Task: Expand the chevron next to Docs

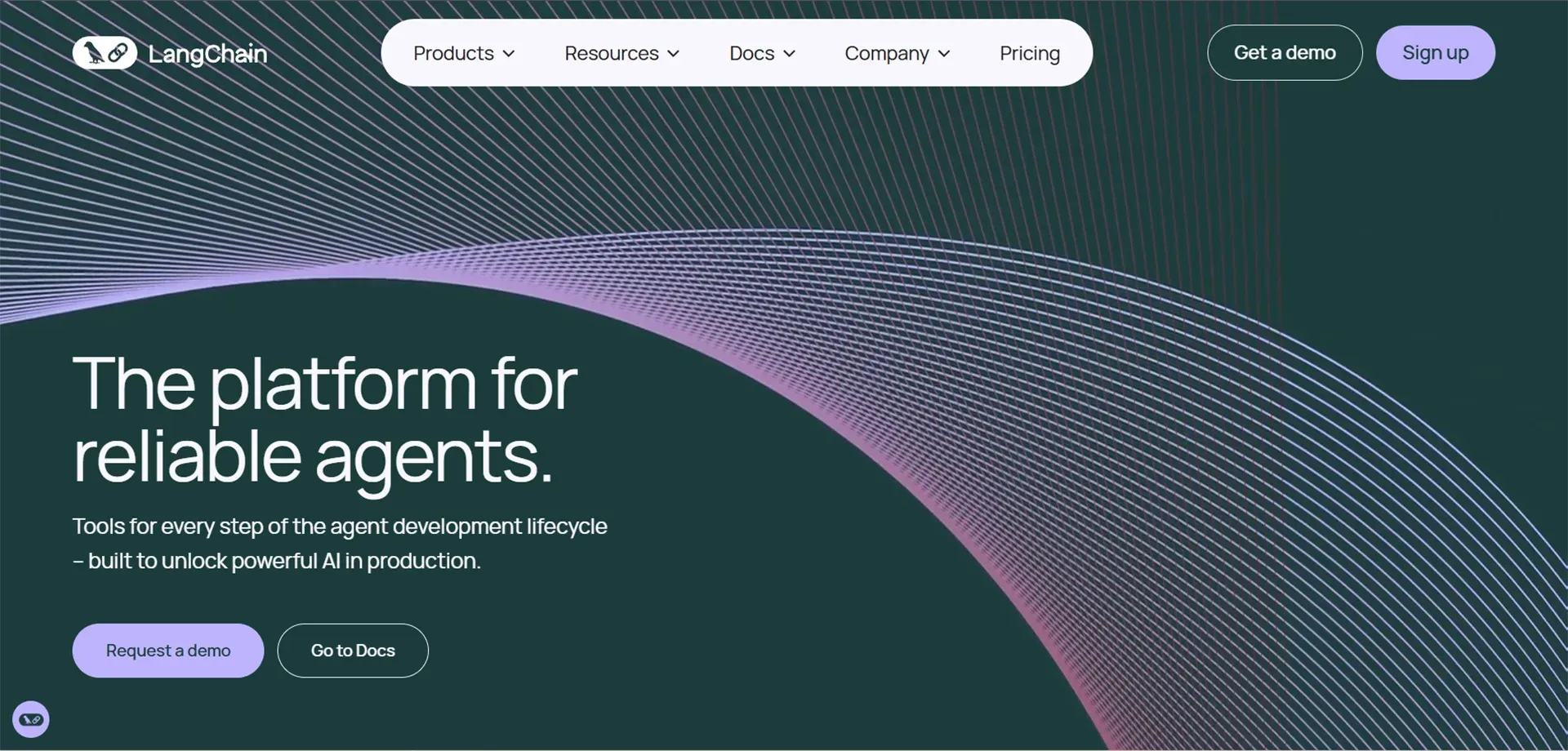Action: click(x=790, y=54)
